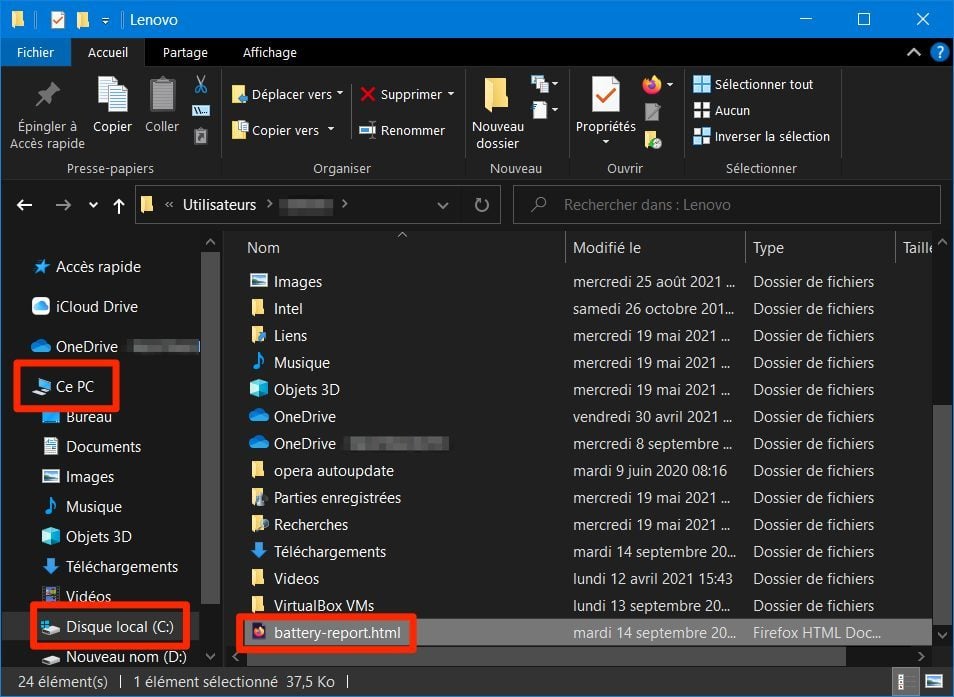Open the Nouvel élément dropdown icon
Image resolution: width=954 pixels, height=697 pixels.
544,83
